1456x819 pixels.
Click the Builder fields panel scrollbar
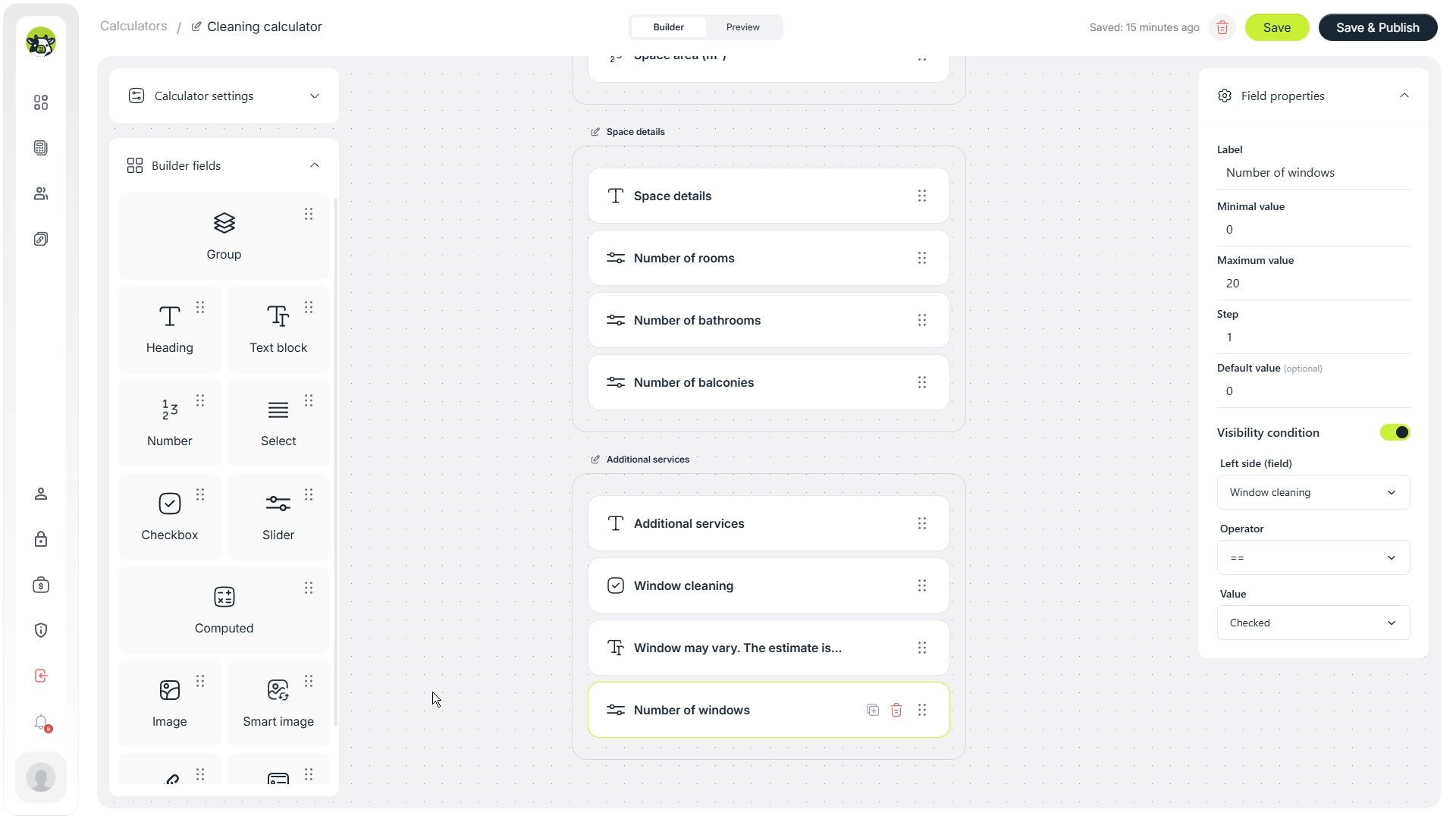(x=335, y=463)
